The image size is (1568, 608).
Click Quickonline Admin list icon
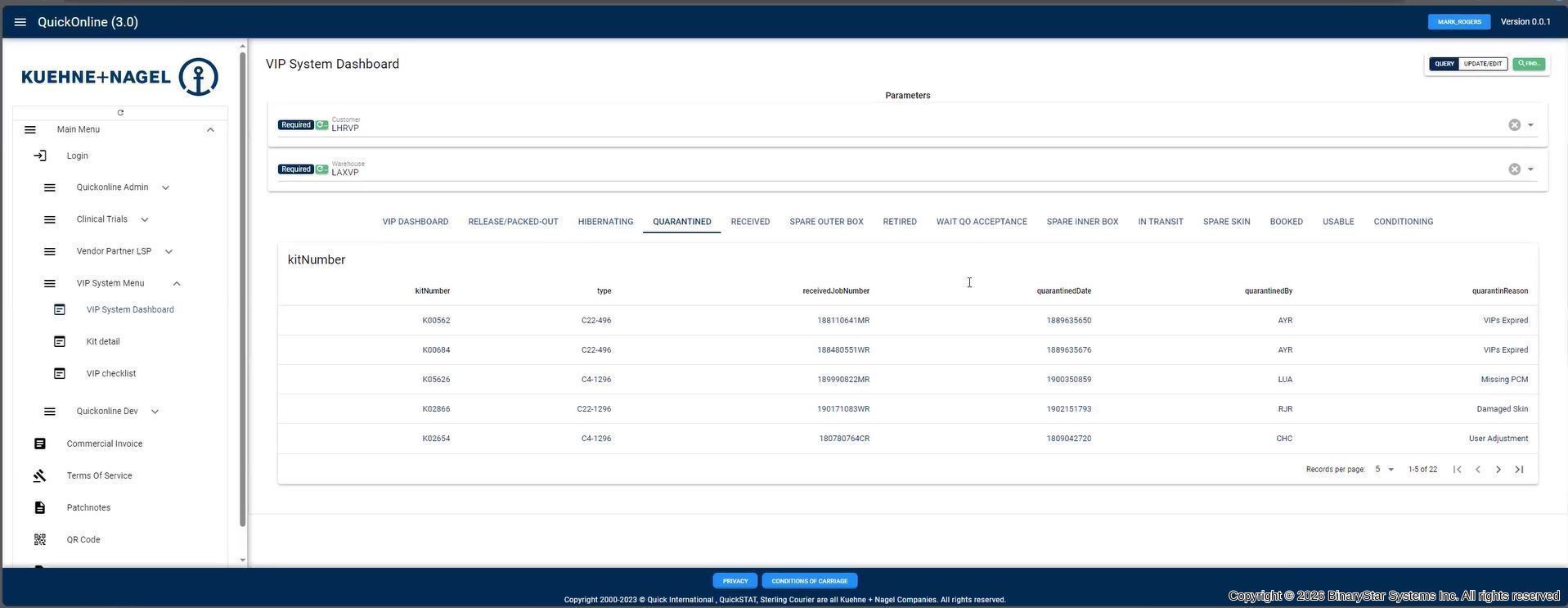pyautogui.click(x=50, y=187)
